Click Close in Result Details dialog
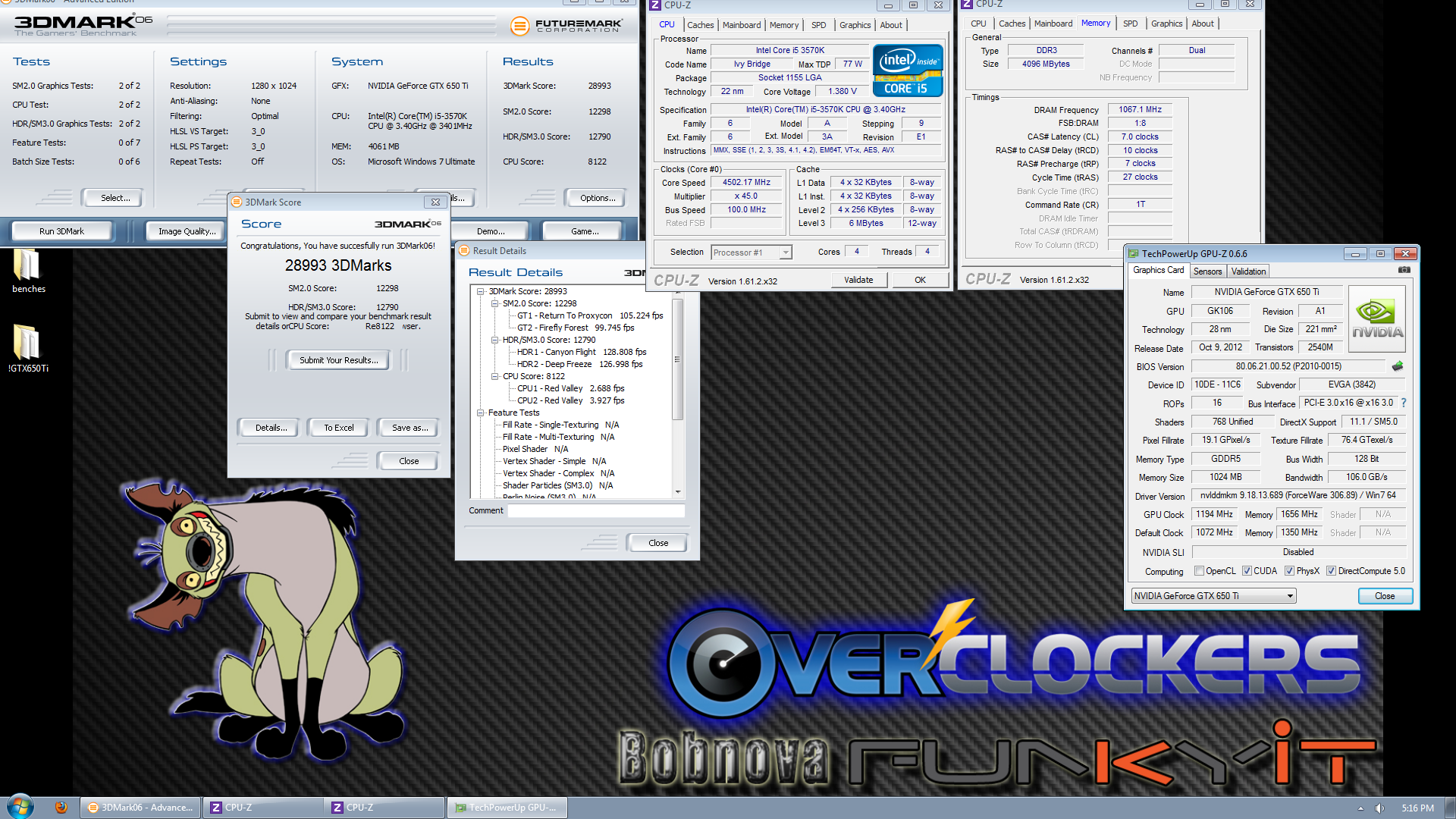This screenshot has height=819, width=1456. [658, 543]
